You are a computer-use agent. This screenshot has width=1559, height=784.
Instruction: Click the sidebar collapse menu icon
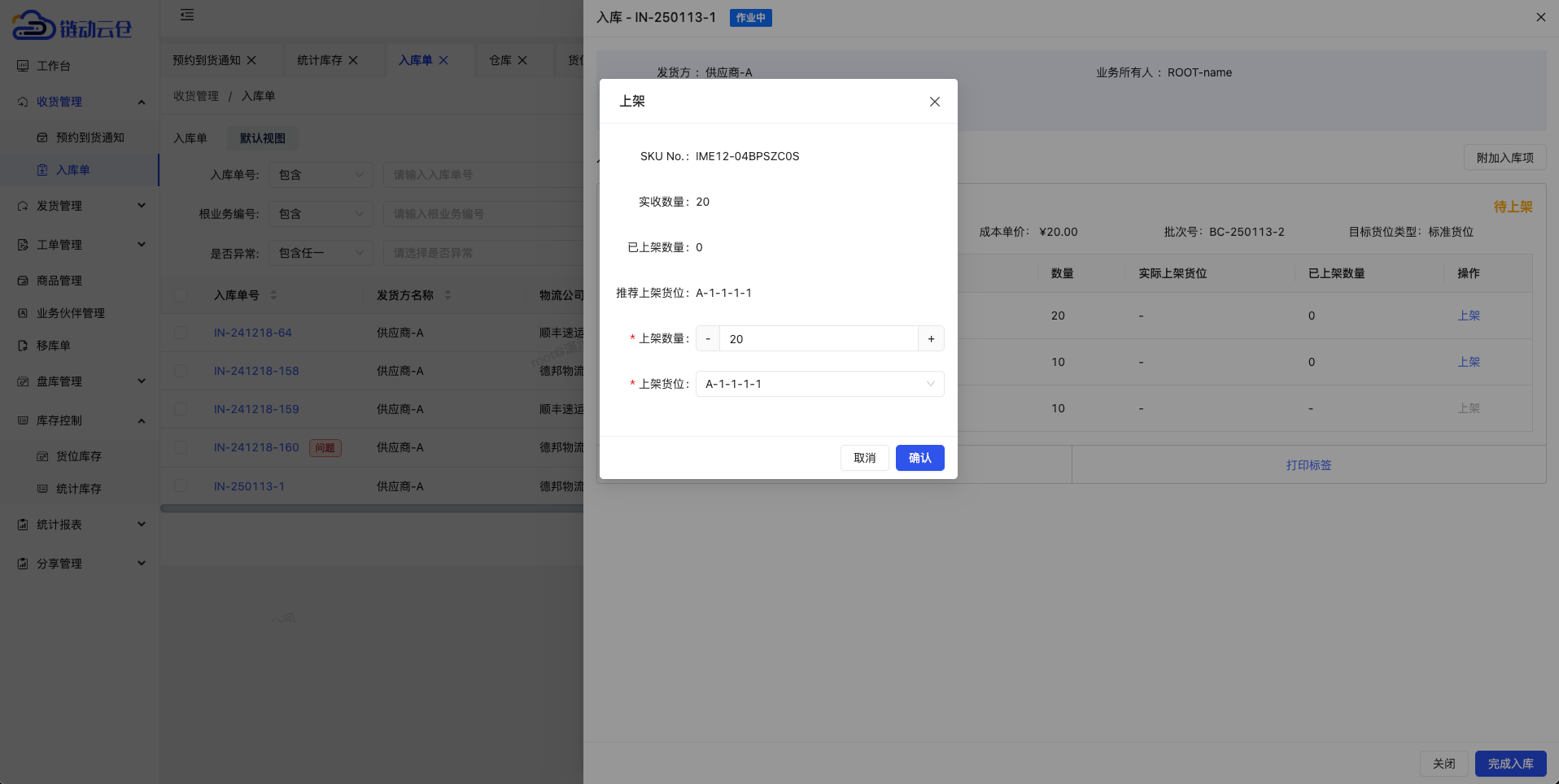coord(187,15)
